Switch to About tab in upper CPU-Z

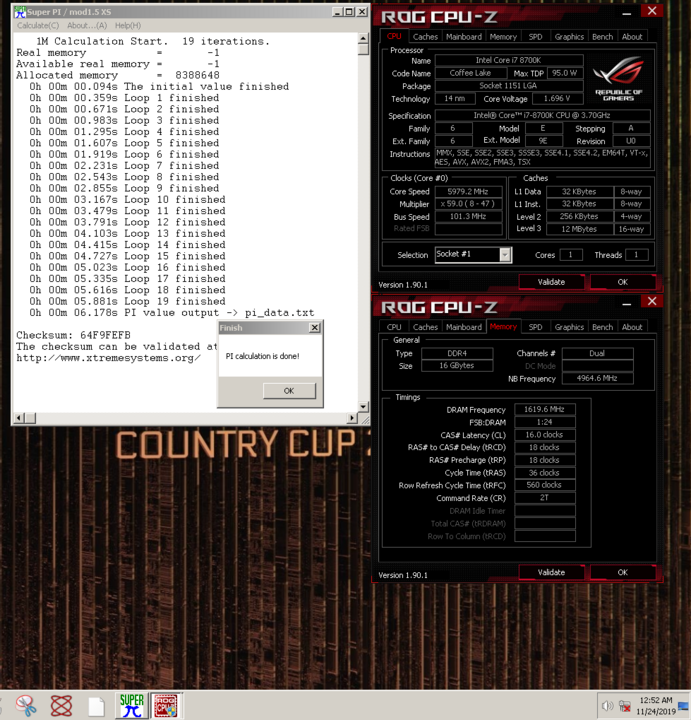[x=632, y=37]
